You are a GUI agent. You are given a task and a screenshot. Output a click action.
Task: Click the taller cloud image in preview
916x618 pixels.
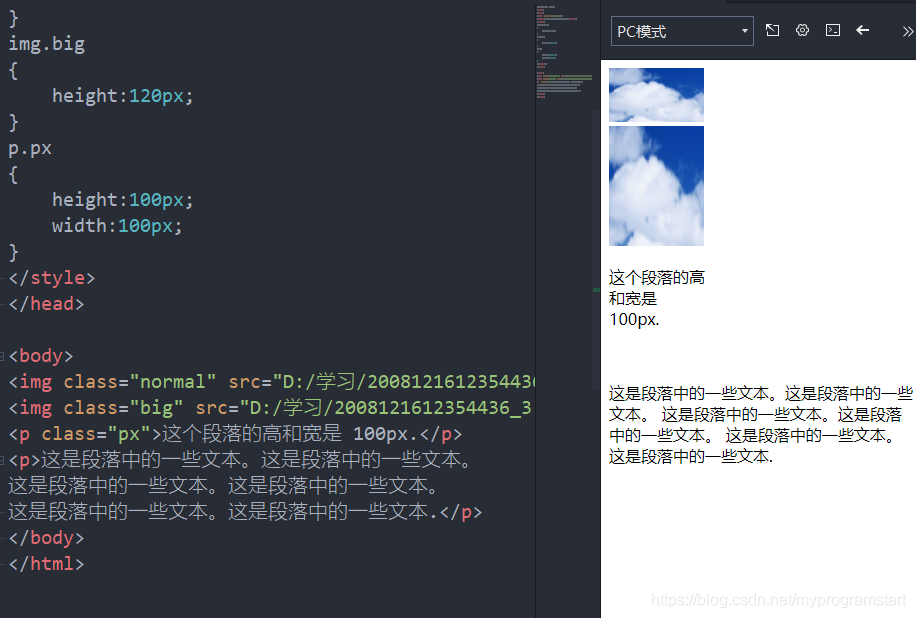(656, 186)
